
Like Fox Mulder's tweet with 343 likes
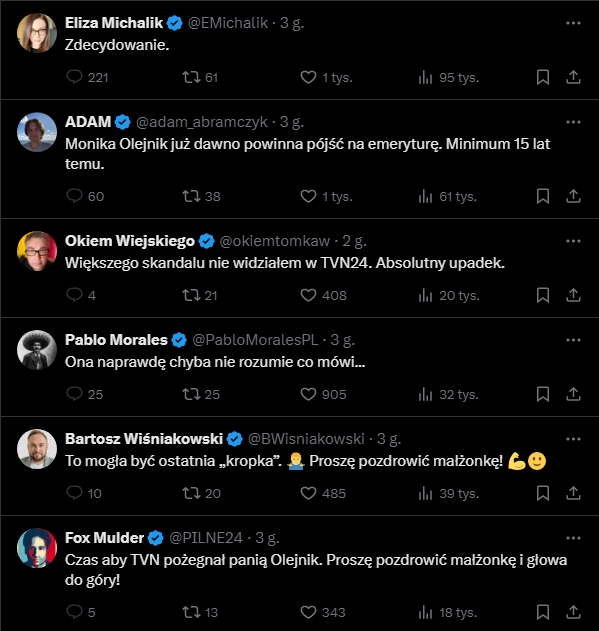tap(323, 612)
